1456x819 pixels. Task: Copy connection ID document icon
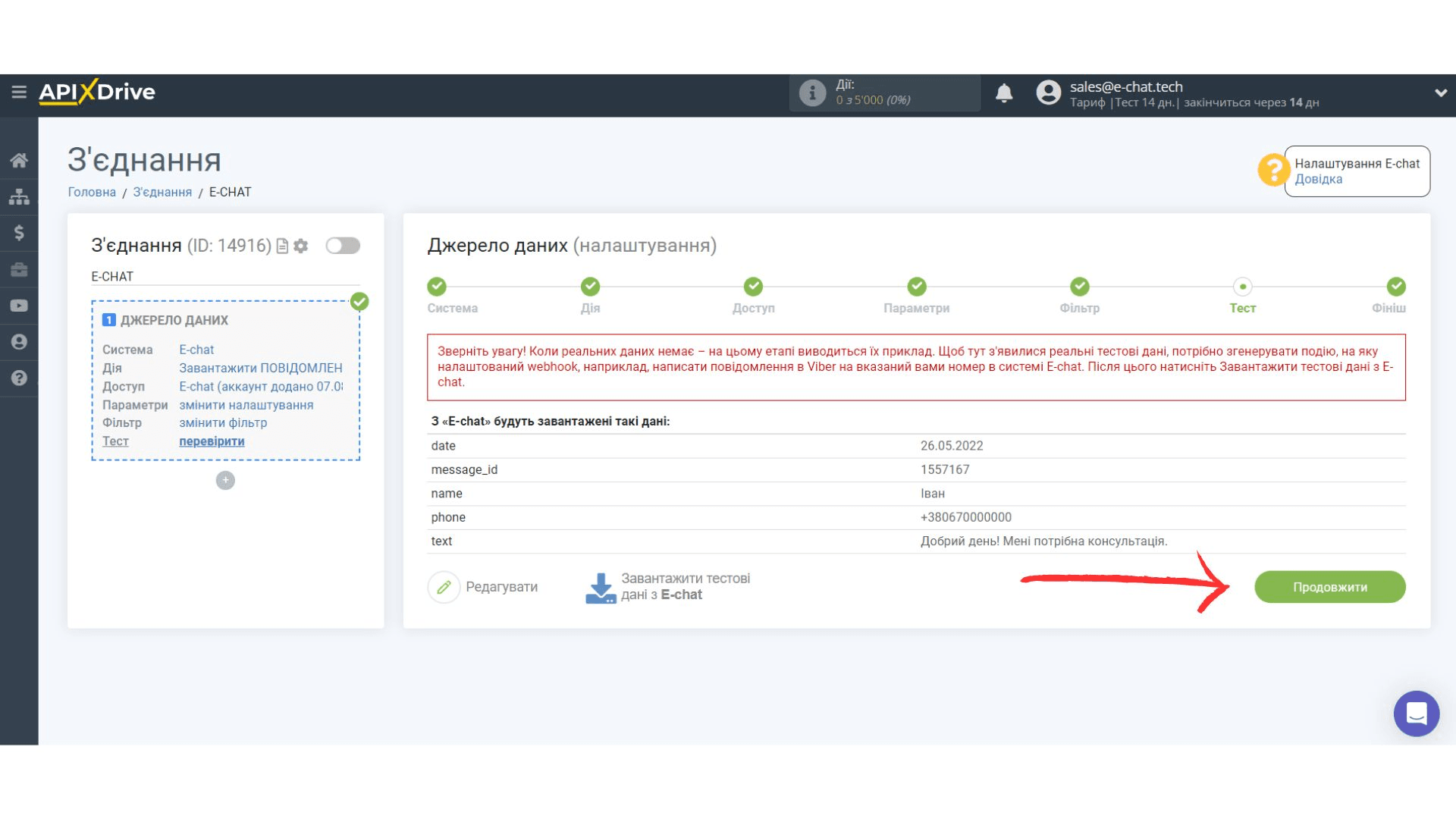pos(282,246)
